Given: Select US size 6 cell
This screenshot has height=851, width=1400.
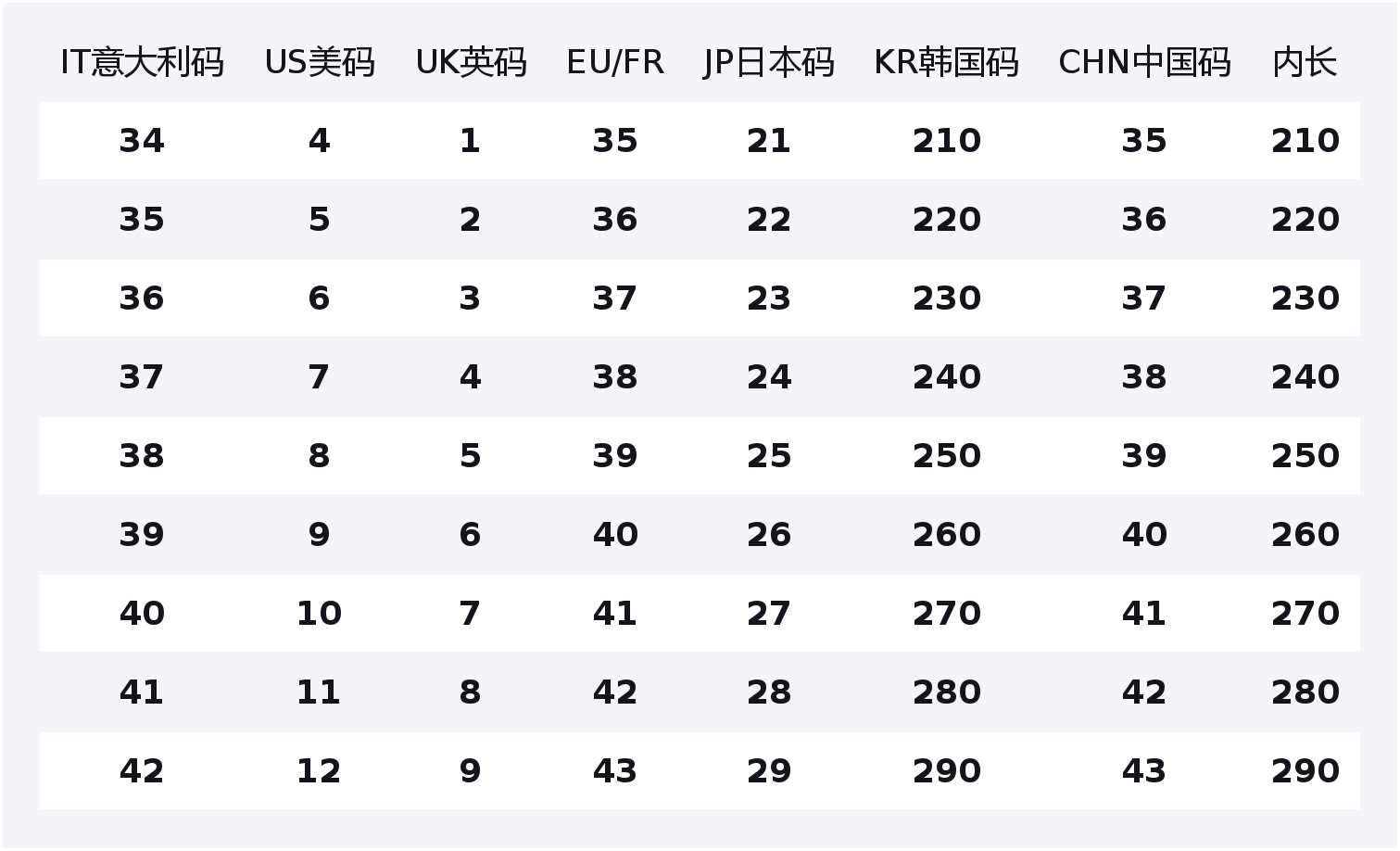Looking at the screenshot, I should pos(319,298).
